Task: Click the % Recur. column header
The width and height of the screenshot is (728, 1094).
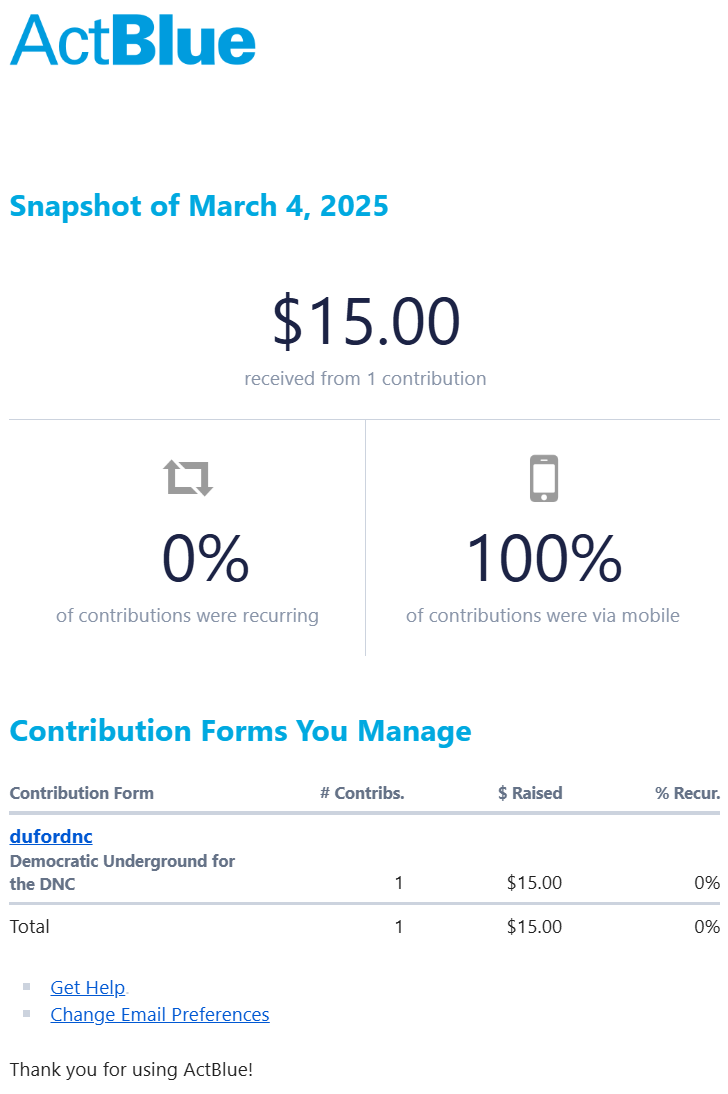Action: tap(687, 793)
